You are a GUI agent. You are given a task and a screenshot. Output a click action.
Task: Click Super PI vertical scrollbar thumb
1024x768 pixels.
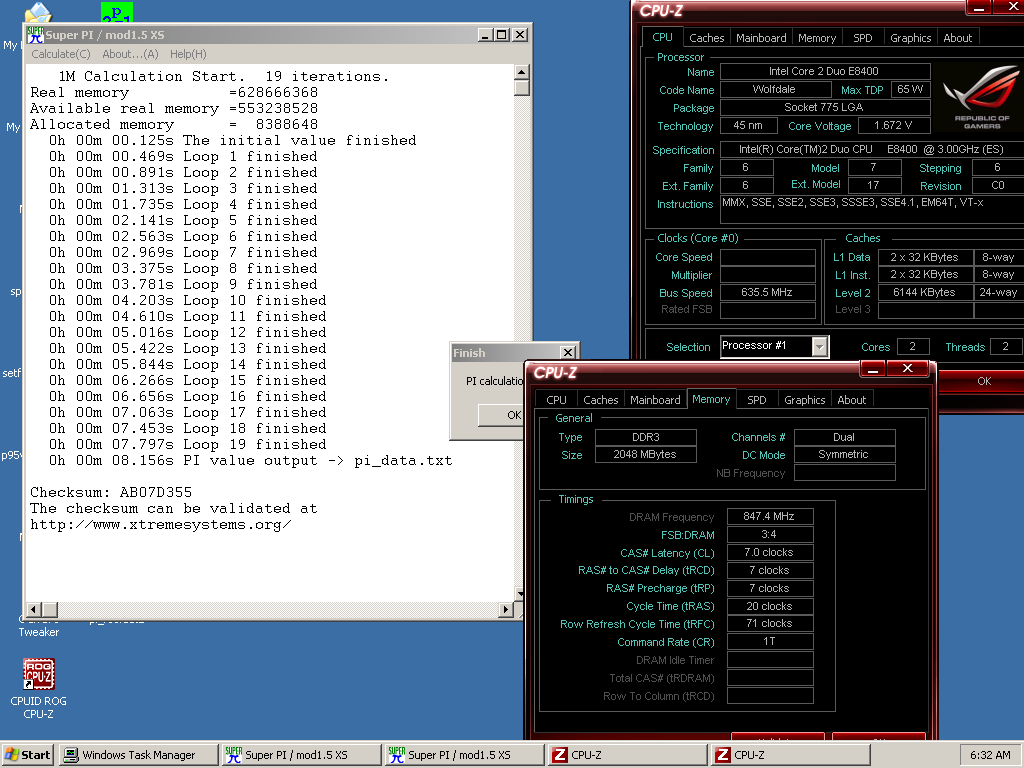(522, 88)
